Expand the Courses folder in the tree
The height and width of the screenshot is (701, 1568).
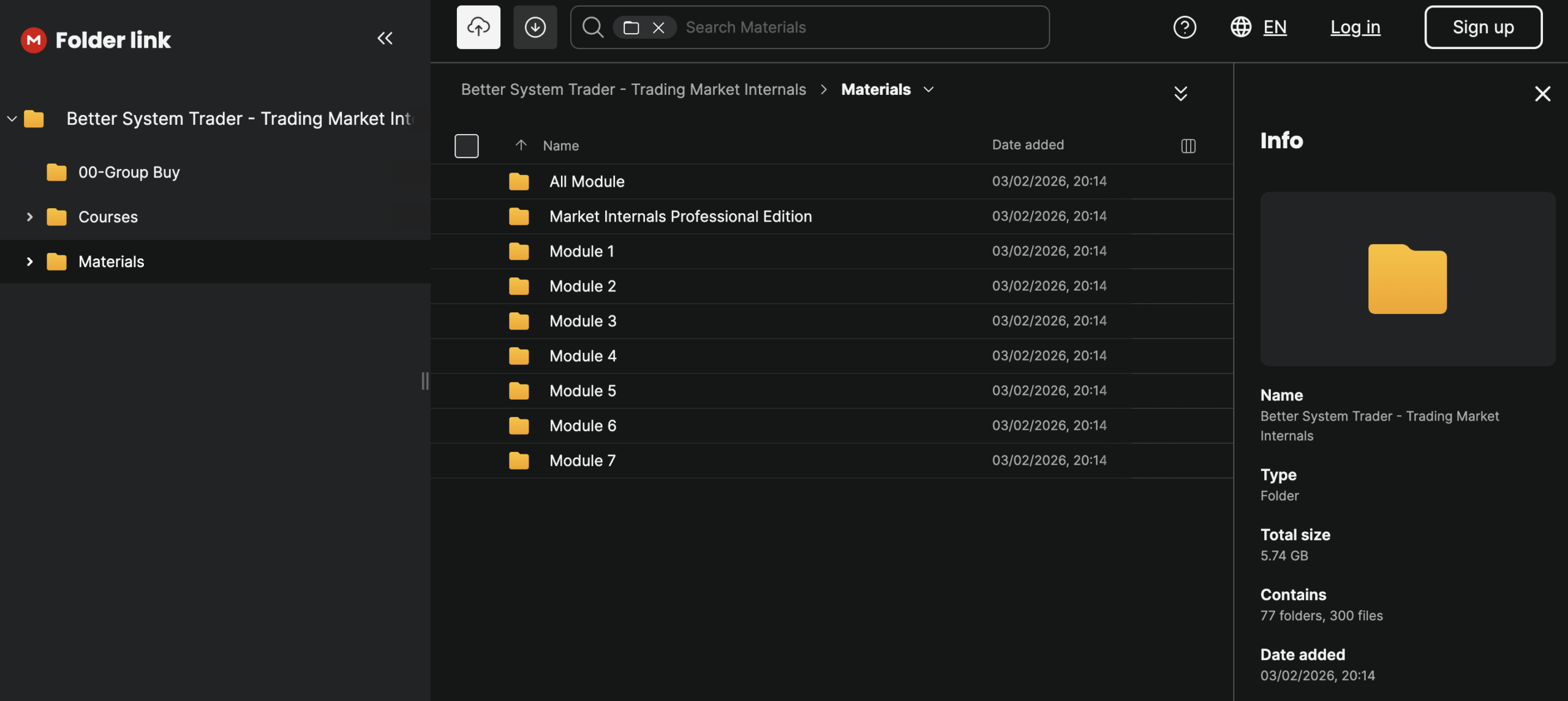(29, 217)
